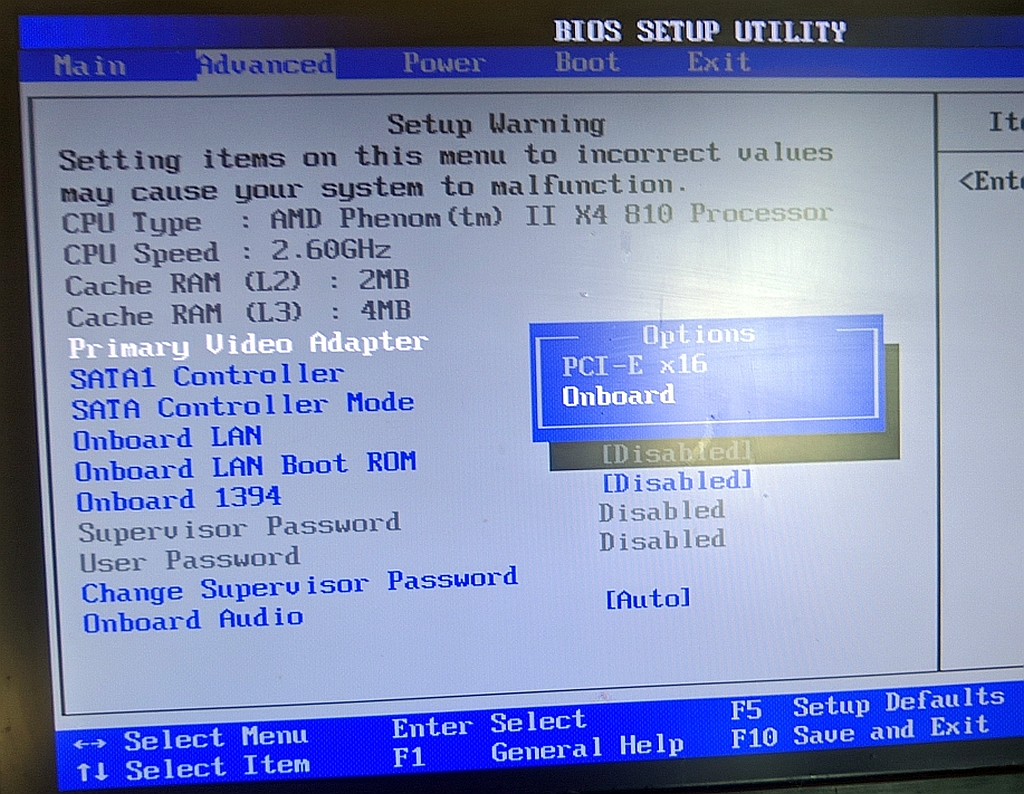Click User Password Disabled status

pyautogui.click(x=662, y=541)
